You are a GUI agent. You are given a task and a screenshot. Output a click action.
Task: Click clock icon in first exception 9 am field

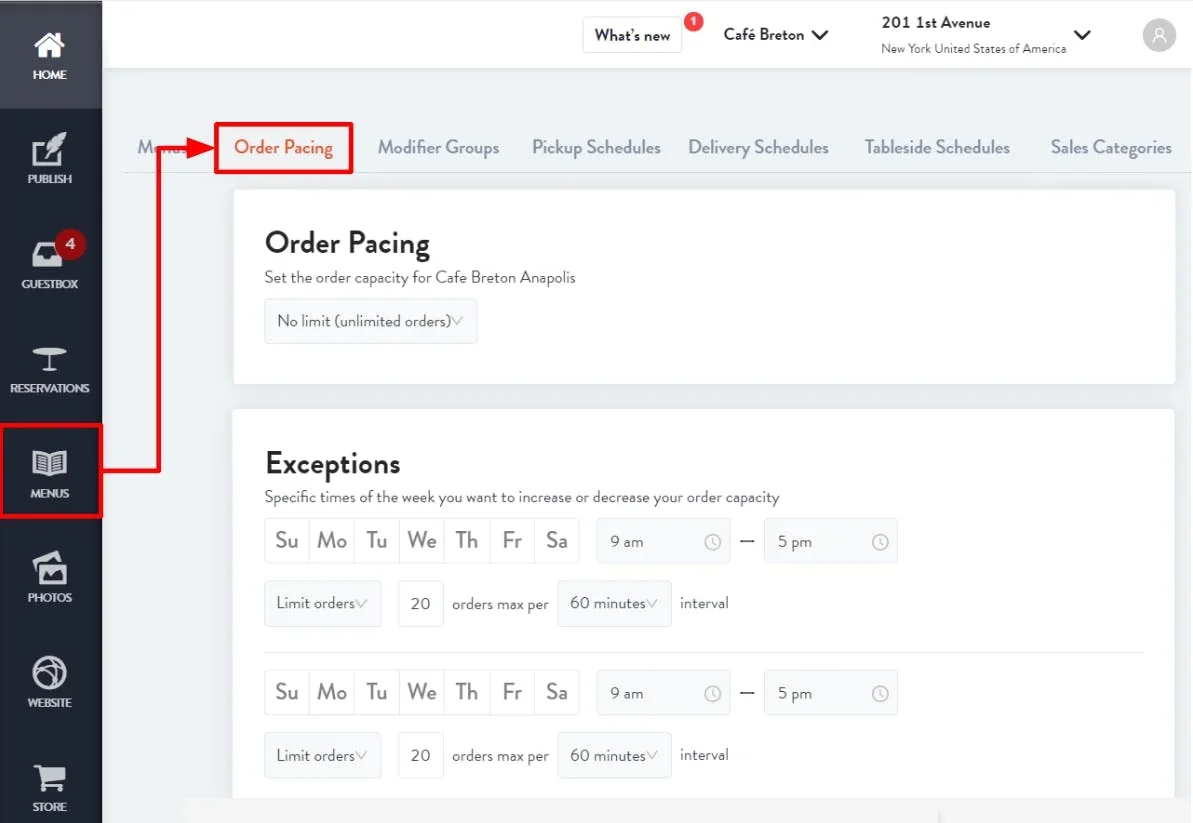click(x=712, y=542)
